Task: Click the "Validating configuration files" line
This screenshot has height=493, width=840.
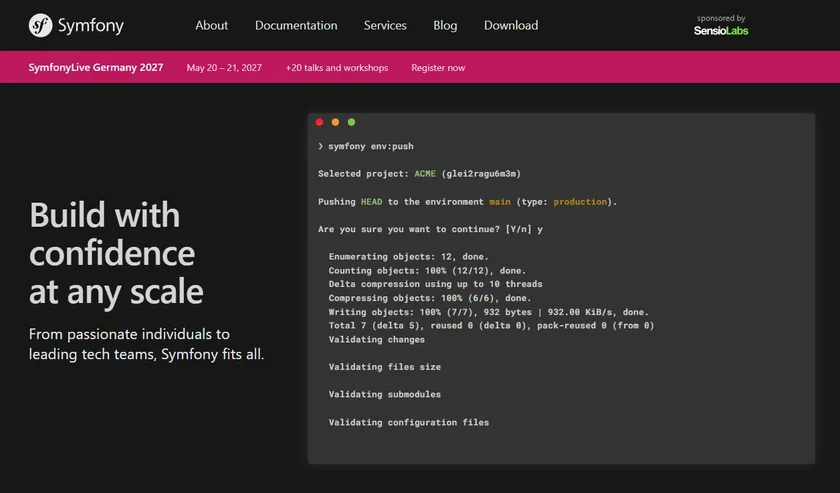Action: pyautogui.click(x=409, y=422)
